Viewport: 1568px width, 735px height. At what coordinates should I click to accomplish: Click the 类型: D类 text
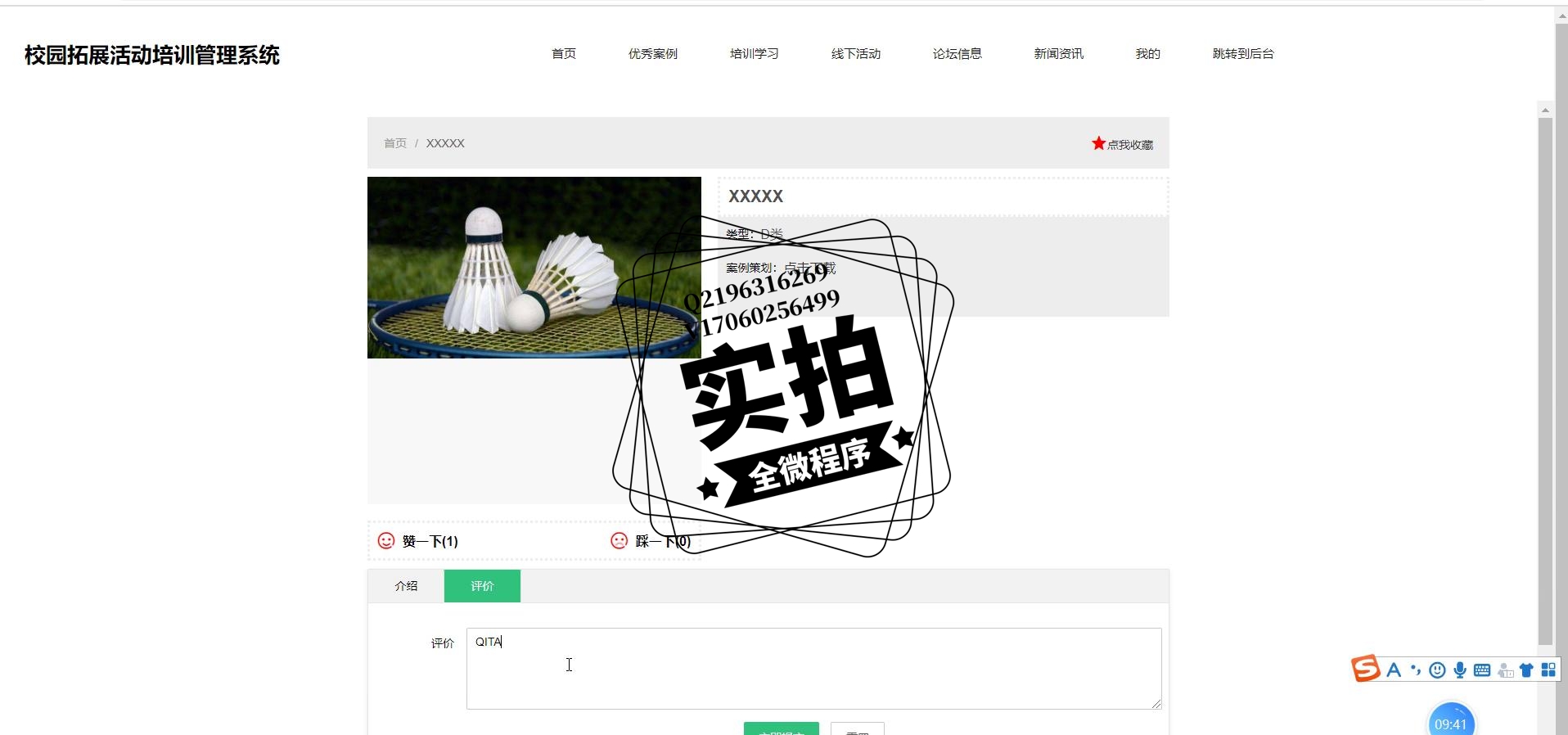(755, 234)
